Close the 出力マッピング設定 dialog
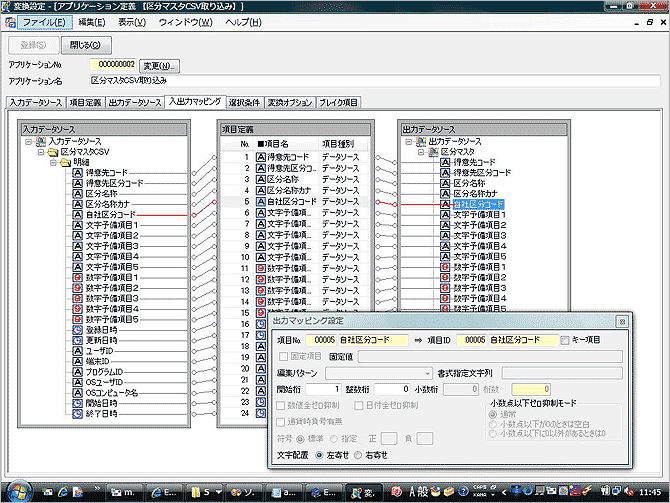 click(622, 321)
